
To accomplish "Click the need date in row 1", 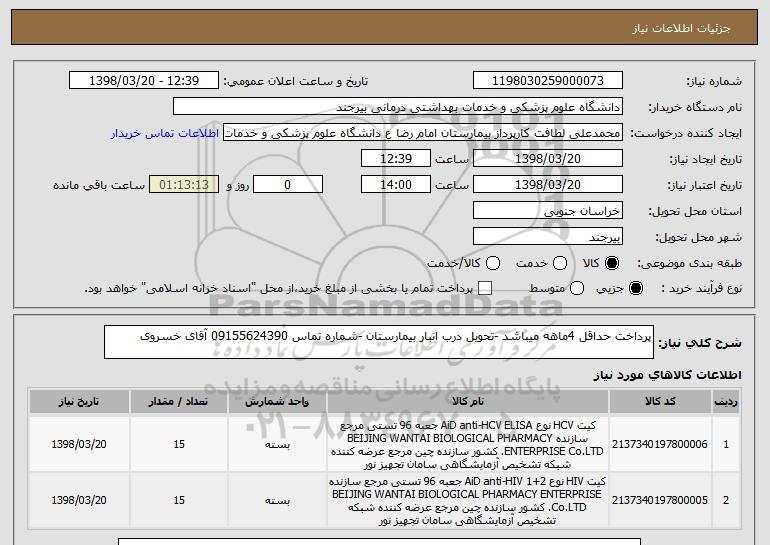I will coord(79,444).
